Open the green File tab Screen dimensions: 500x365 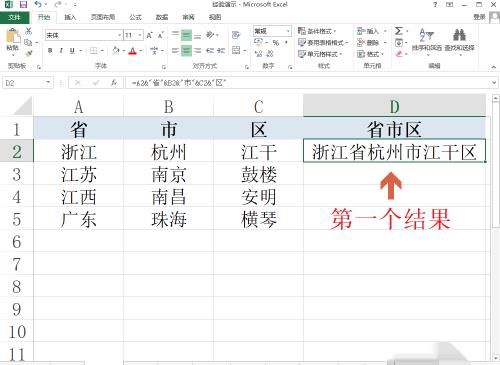pyautogui.click(x=14, y=17)
